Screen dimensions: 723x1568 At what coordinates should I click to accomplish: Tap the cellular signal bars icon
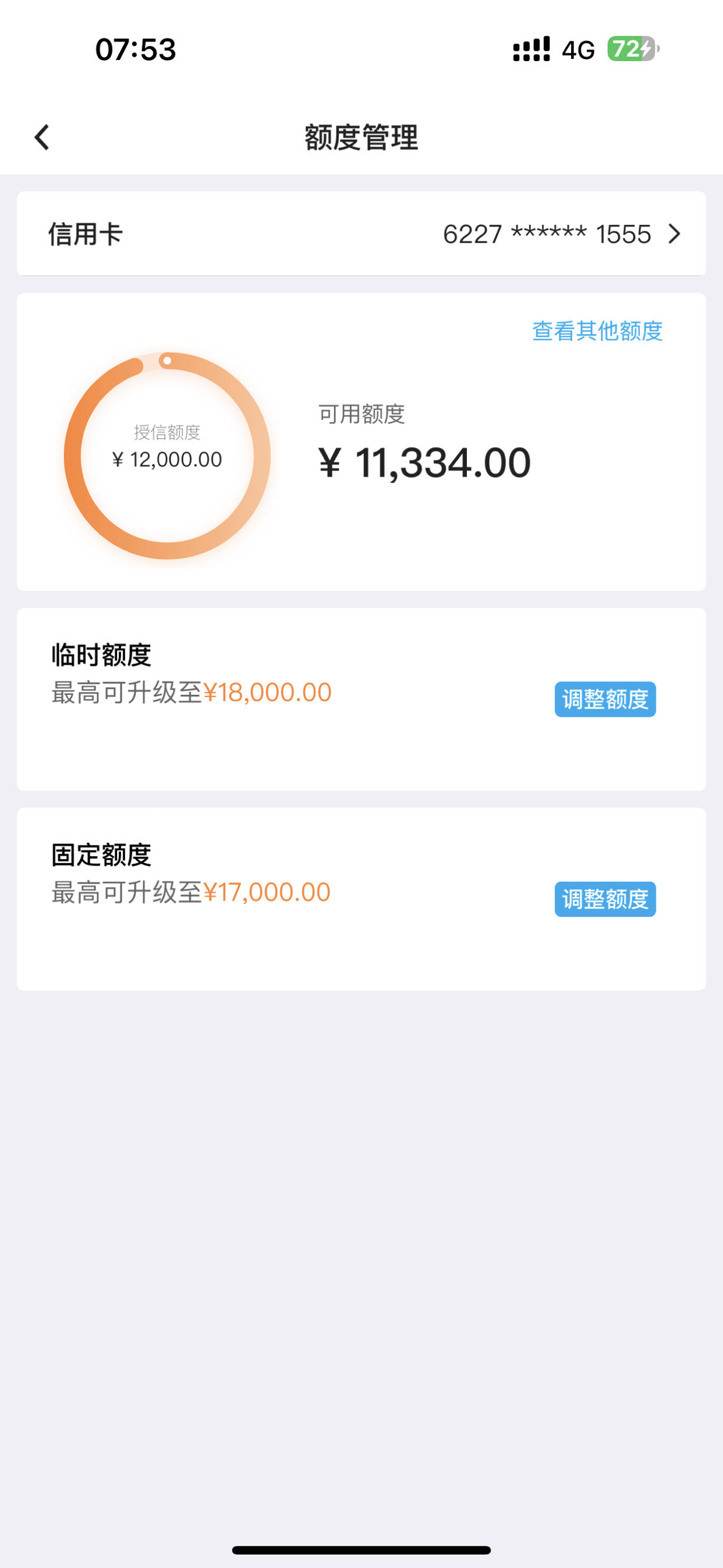click(x=531, y=49)
